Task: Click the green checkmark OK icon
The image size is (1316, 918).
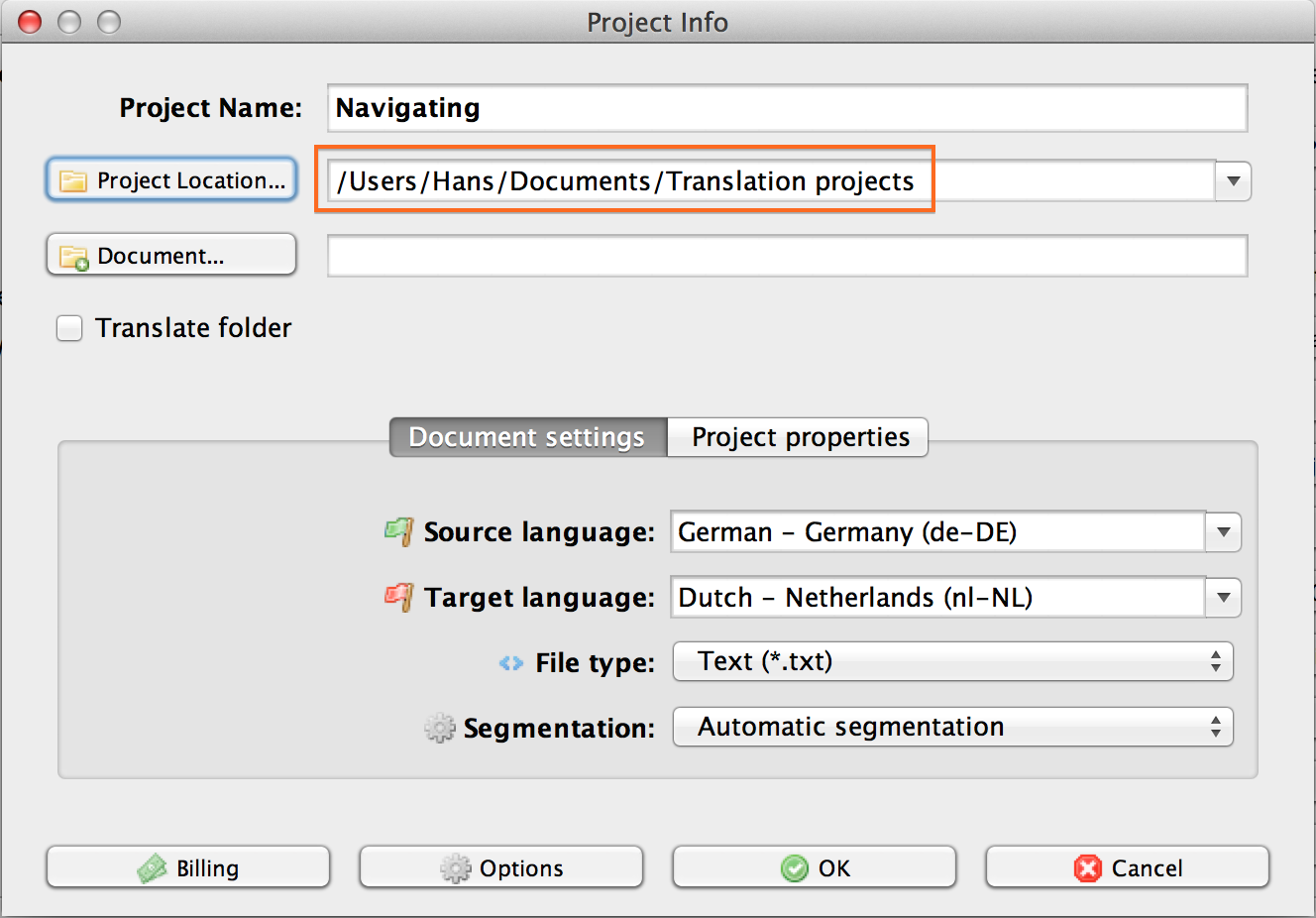Action: 795,868
